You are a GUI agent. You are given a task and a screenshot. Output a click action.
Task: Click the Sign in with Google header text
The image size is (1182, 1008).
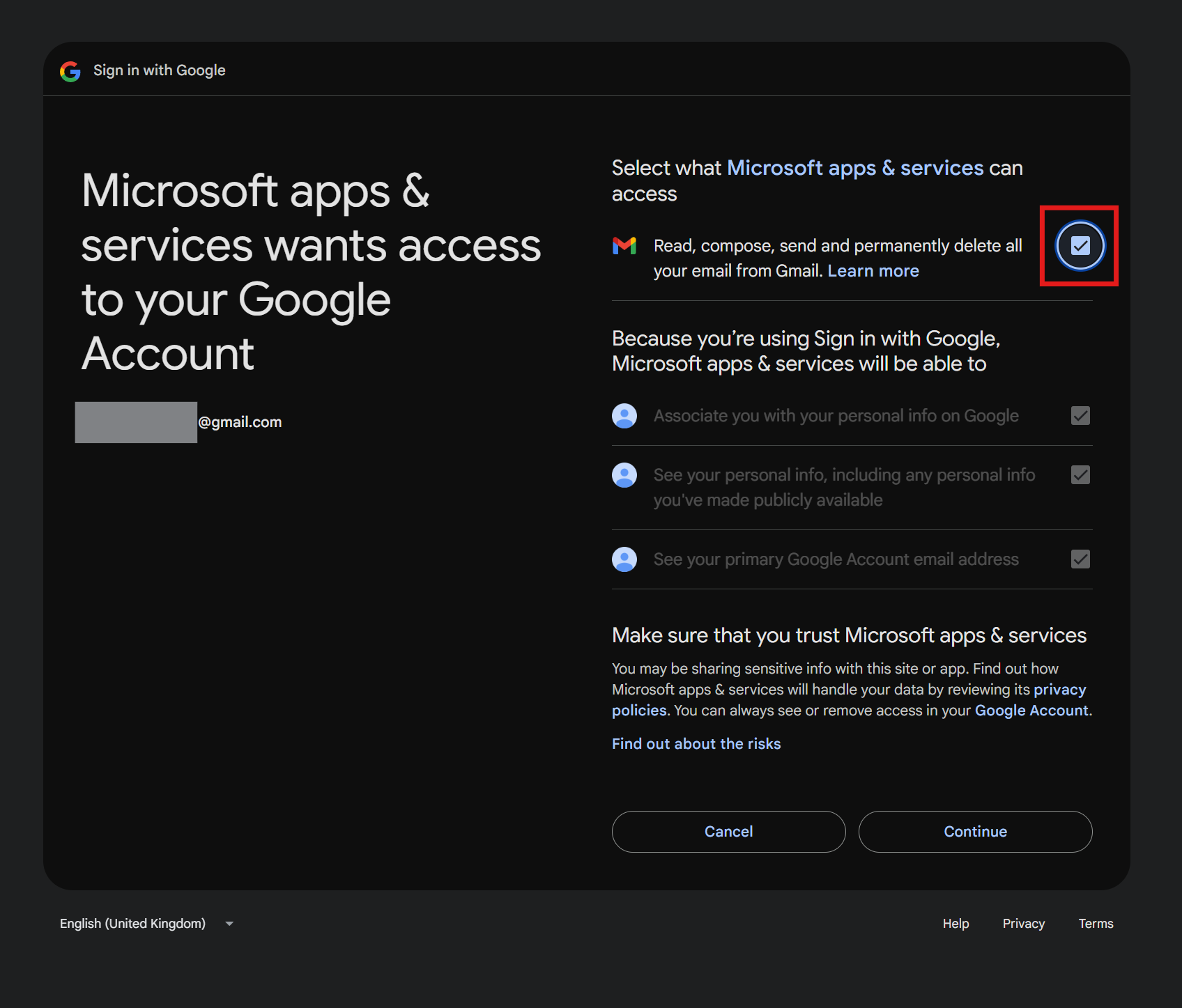(x=160, y=70)
